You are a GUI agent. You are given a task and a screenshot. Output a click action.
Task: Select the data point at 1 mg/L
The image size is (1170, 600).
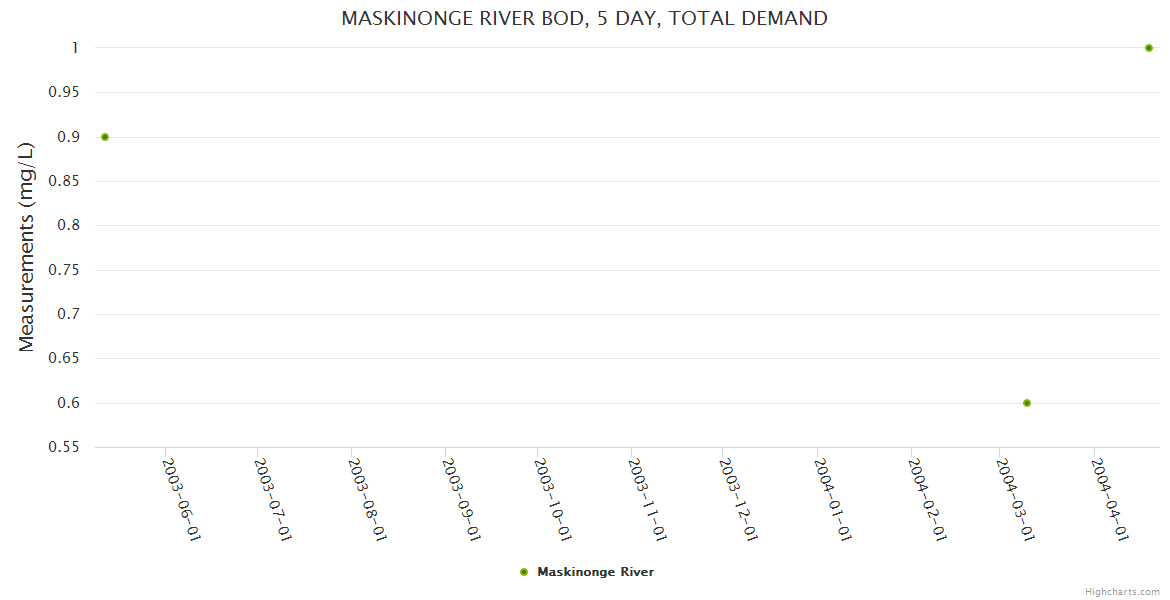click(1149, 48)
